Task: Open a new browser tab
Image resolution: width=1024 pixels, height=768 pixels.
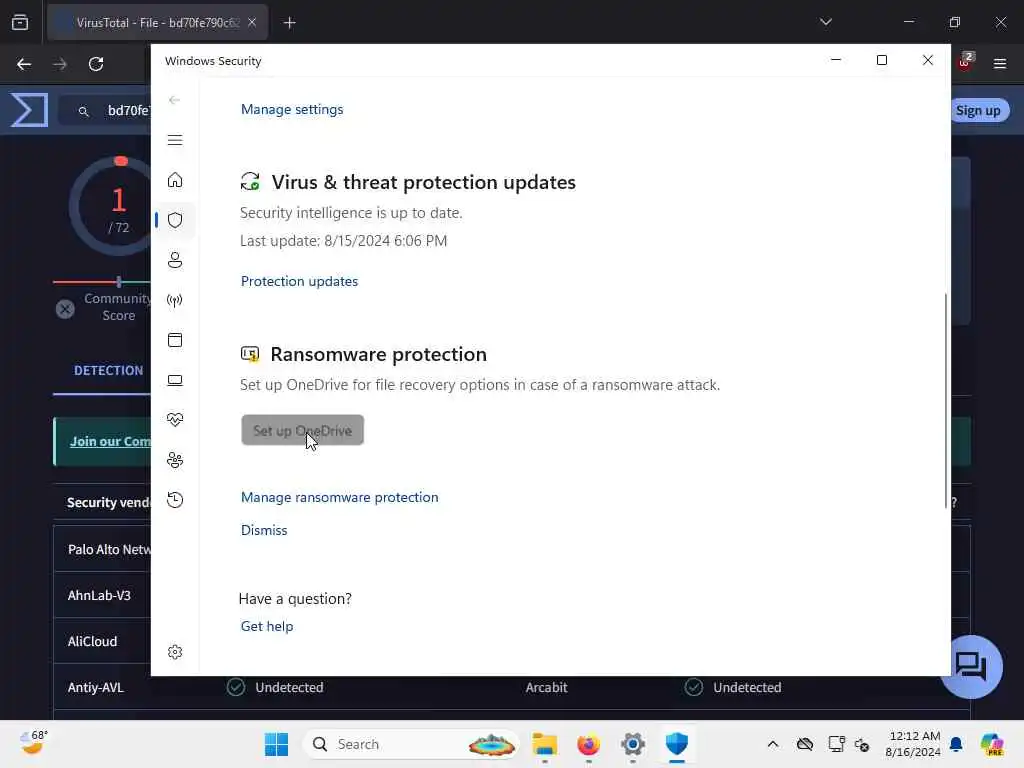Action: [289, 23]
